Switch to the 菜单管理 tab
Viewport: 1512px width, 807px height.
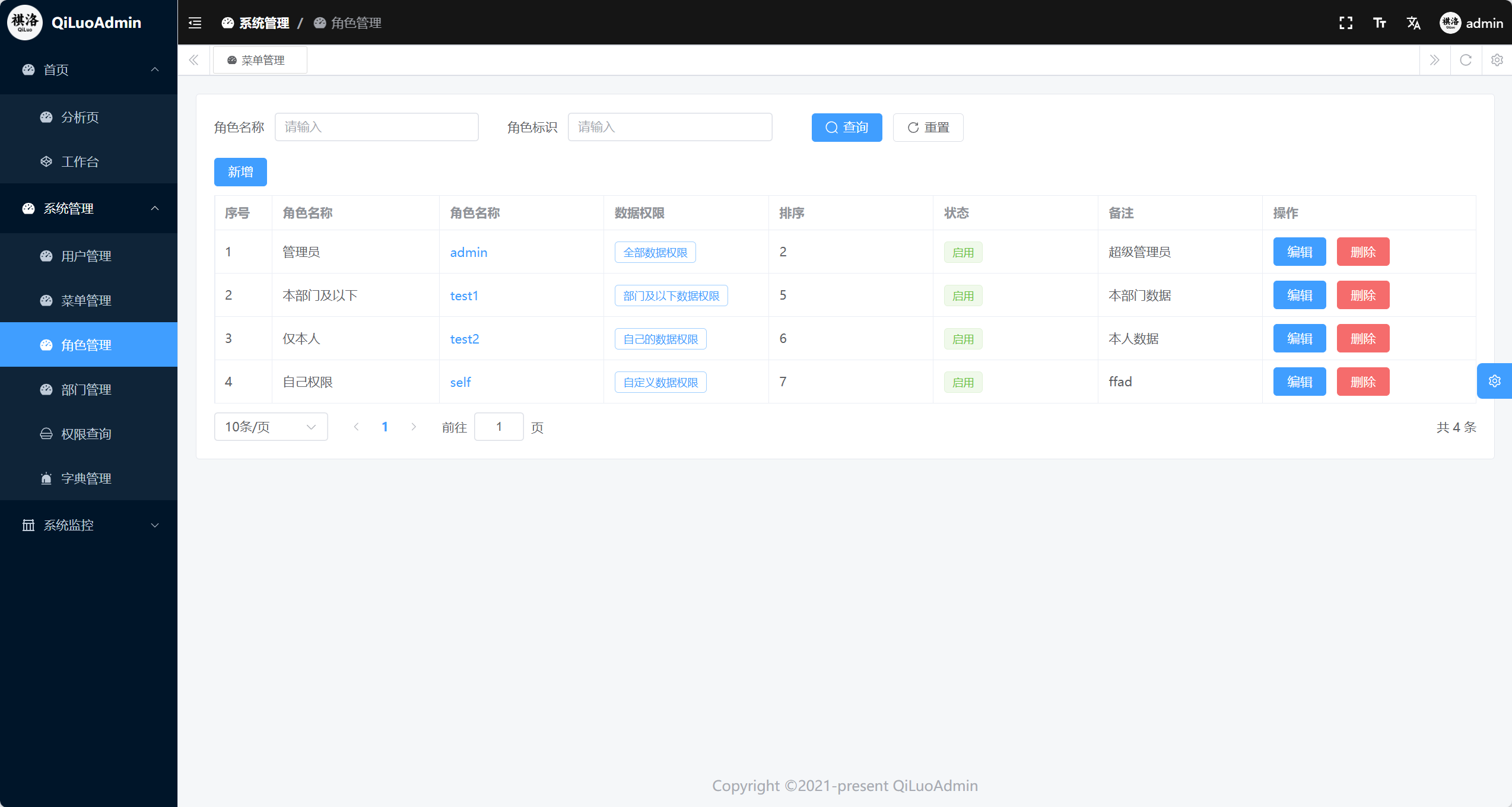[260, 59]
